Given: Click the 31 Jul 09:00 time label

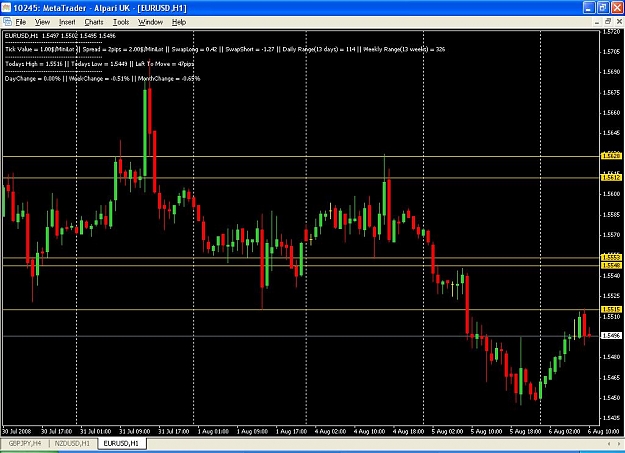Looking at the screenshot, I should 135,431.
